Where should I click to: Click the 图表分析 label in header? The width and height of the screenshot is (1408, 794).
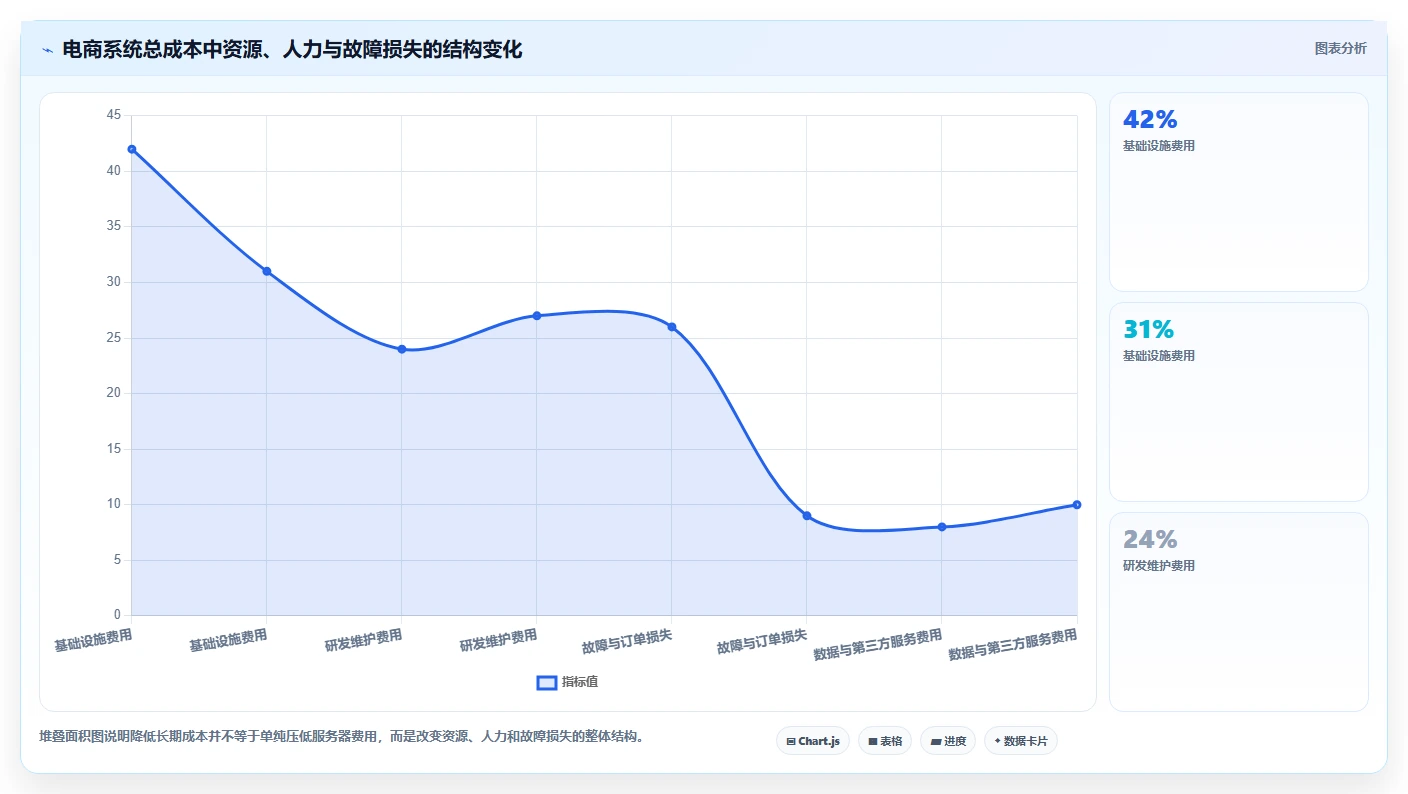coord(1340,49)
